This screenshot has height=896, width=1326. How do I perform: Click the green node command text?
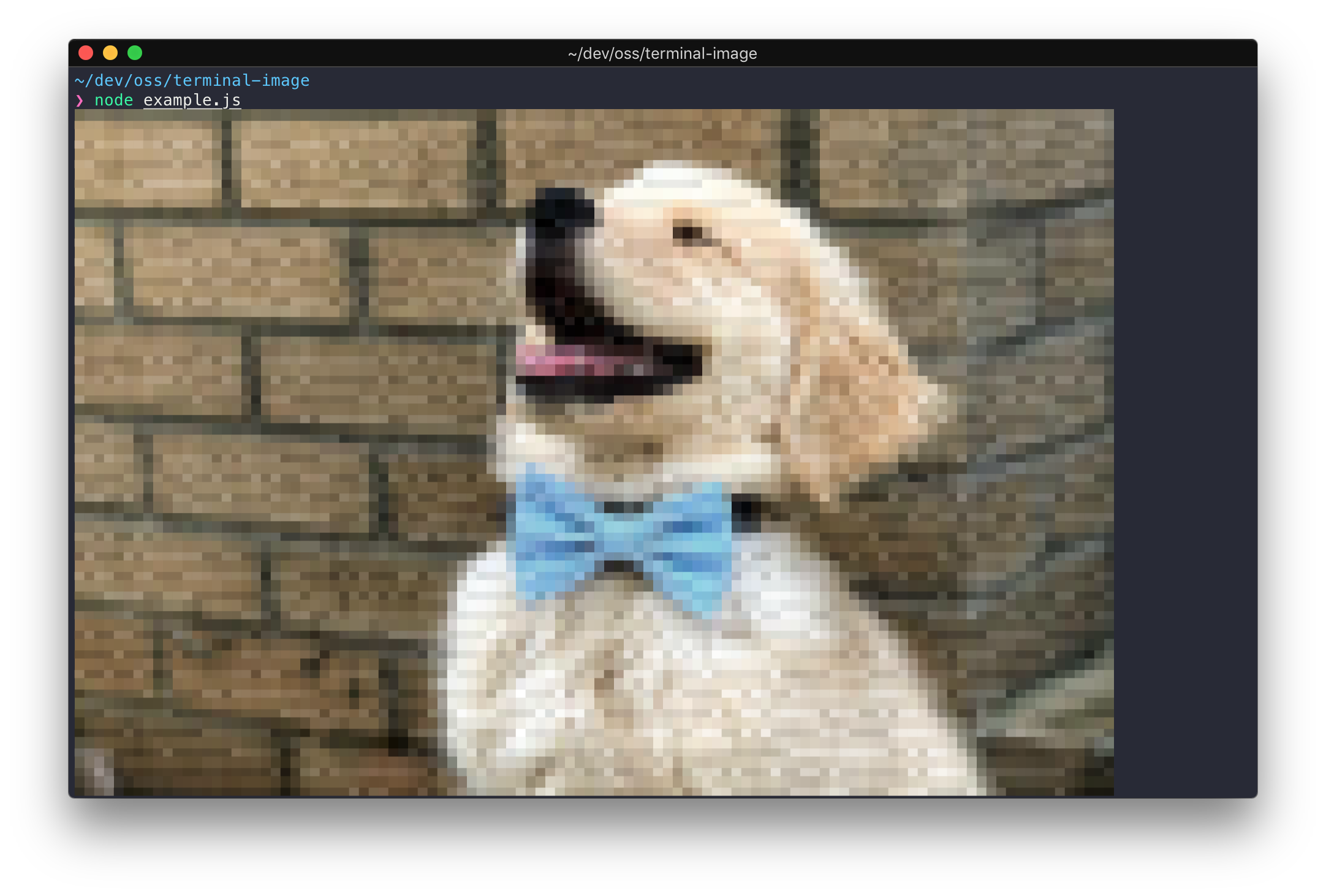114,101
